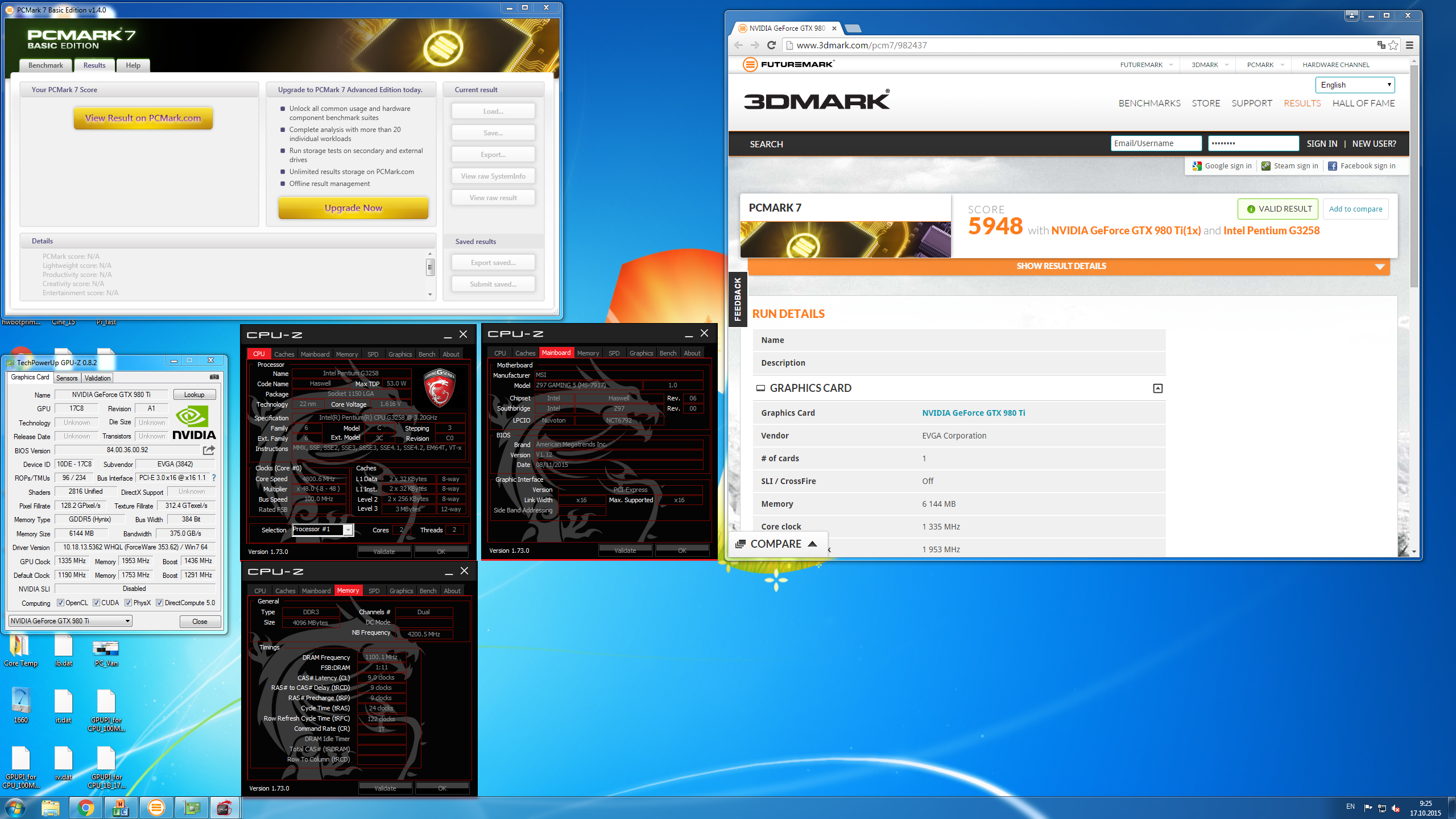Click the Lookup button in GPU-Z
Screen dimensions: 1456x819
[194, 394]
